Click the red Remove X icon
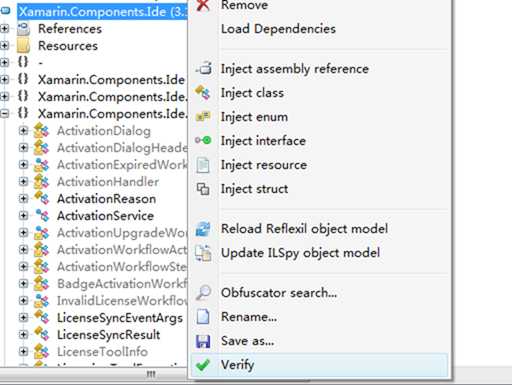Screen dimensions: 512x385 (x=203, y=5)
